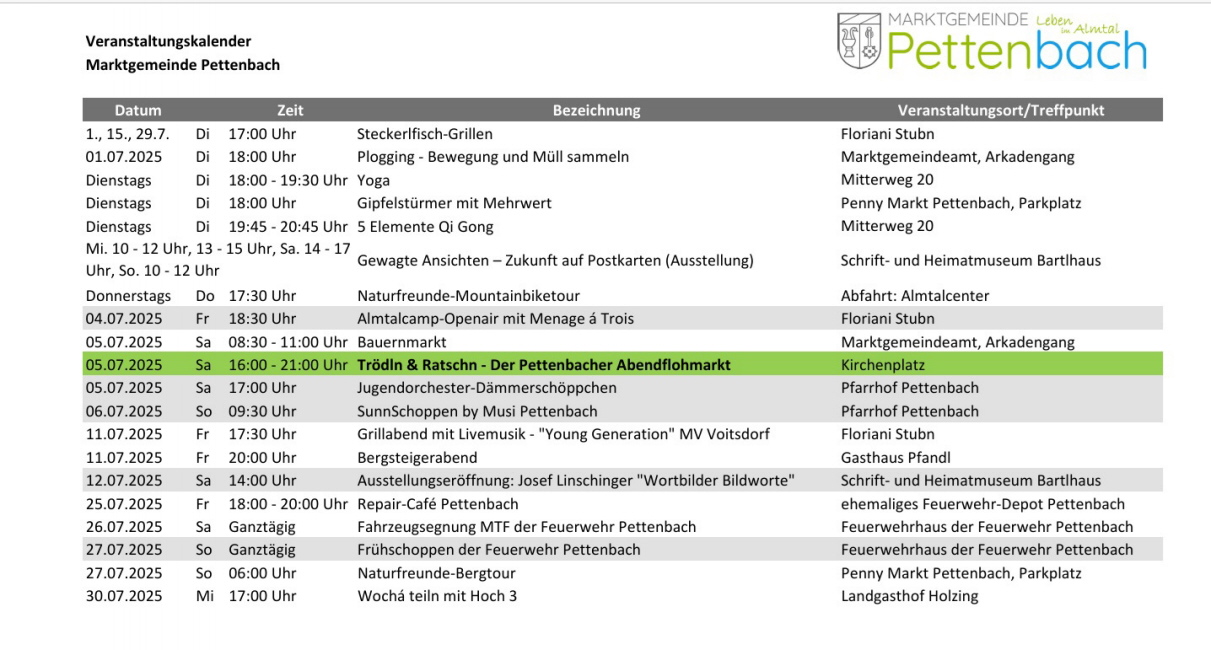Click "Naturfreunde-Mountainbiketour" event
This screenshot has width=1211, height=650.
coord(469,296)
